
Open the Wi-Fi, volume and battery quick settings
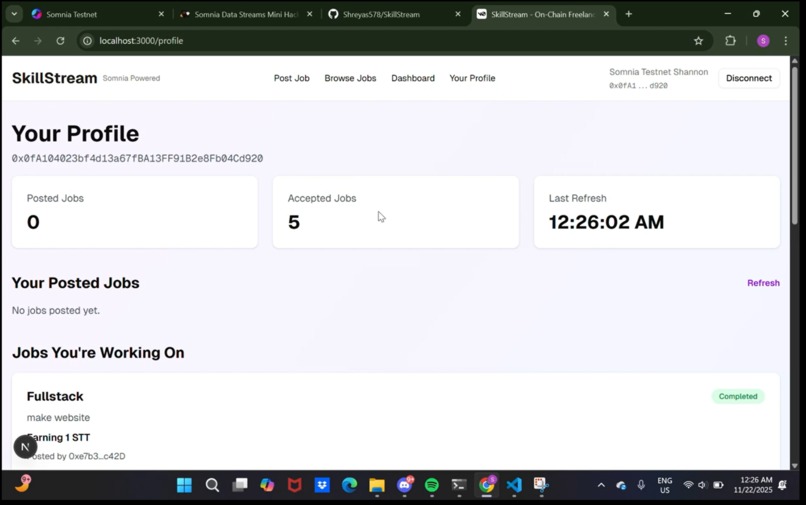pos(703,485)
